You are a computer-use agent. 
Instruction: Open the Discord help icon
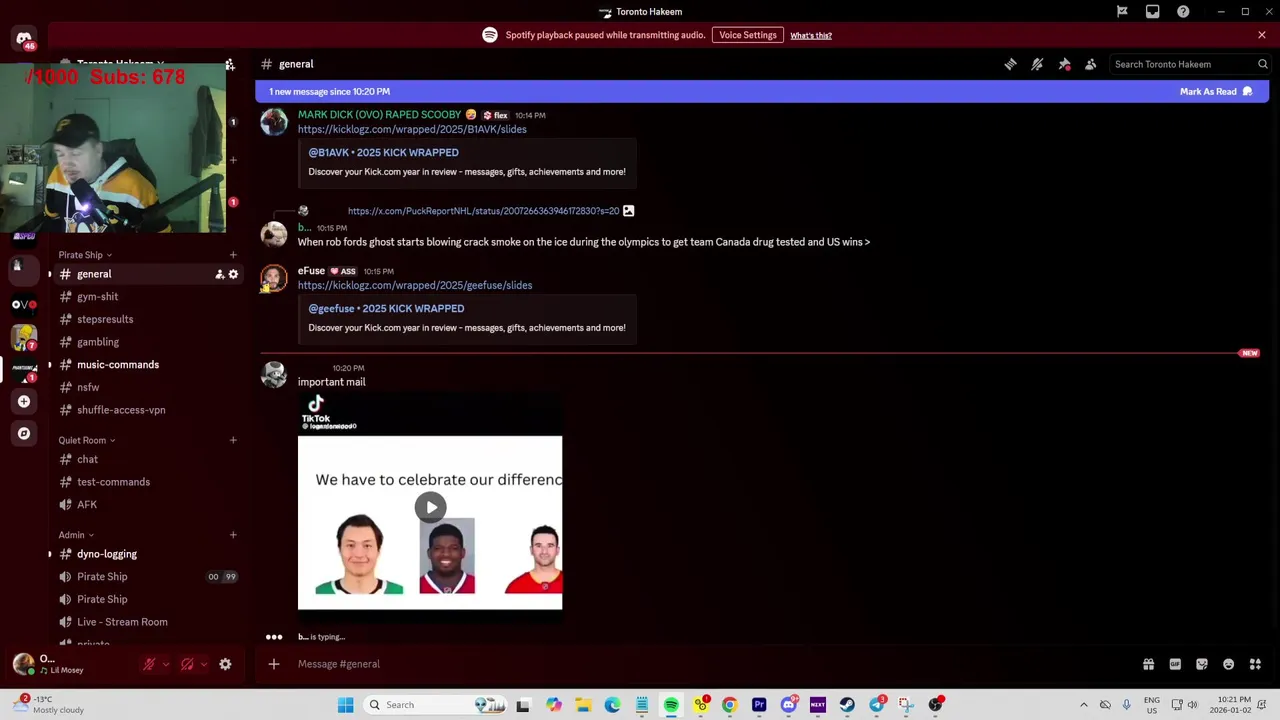(1183, 12)
